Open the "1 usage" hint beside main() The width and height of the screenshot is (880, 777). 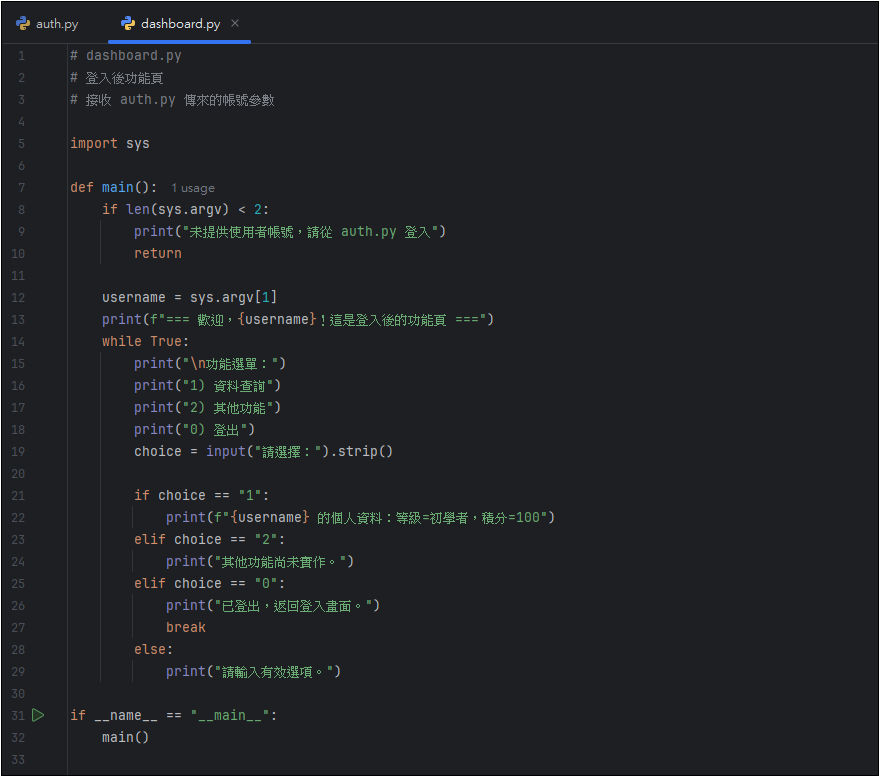(192, 188)
